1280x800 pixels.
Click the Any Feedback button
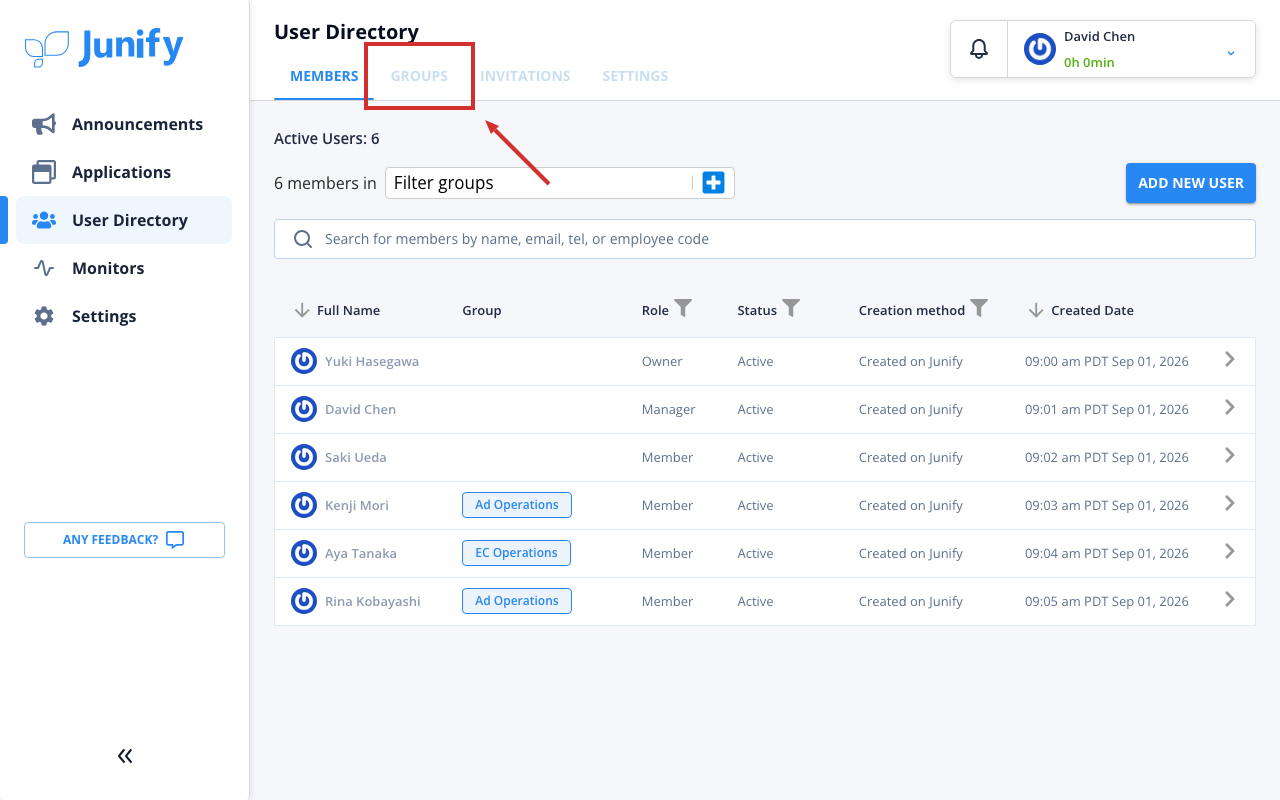(124, 540)
